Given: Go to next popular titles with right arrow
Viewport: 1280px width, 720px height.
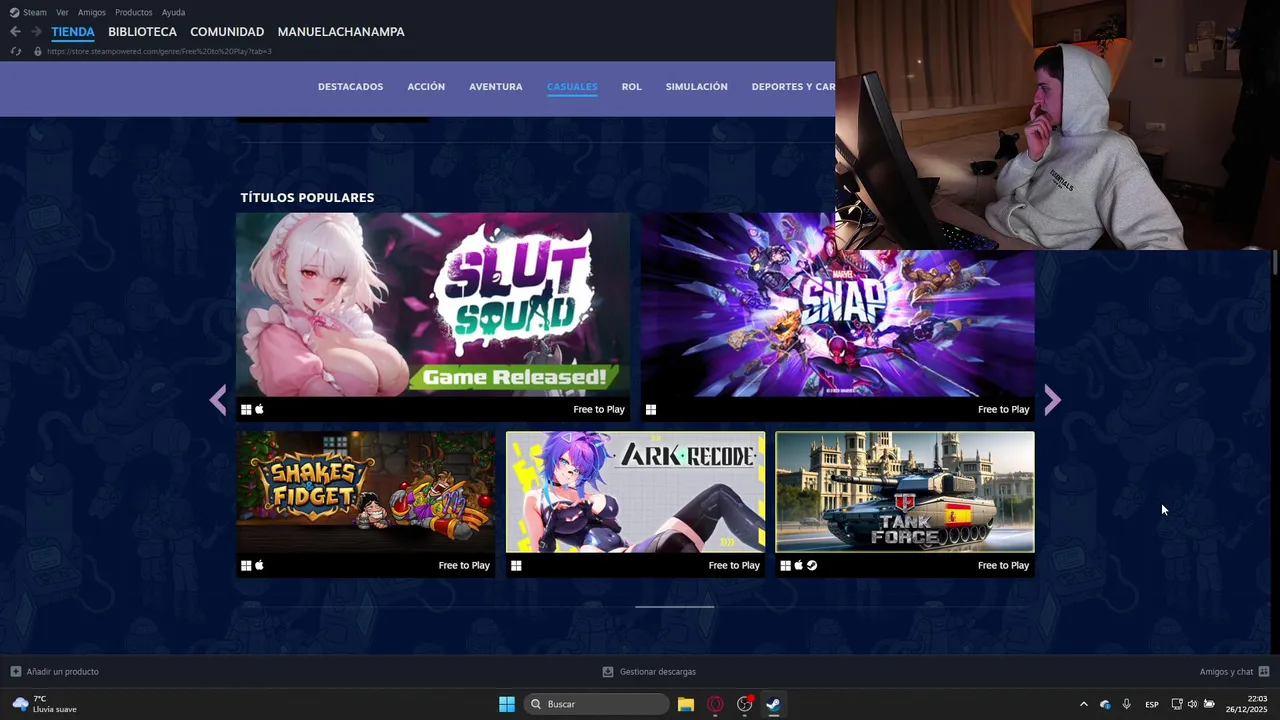Looking at the screenshot, I should point(1052,400).
